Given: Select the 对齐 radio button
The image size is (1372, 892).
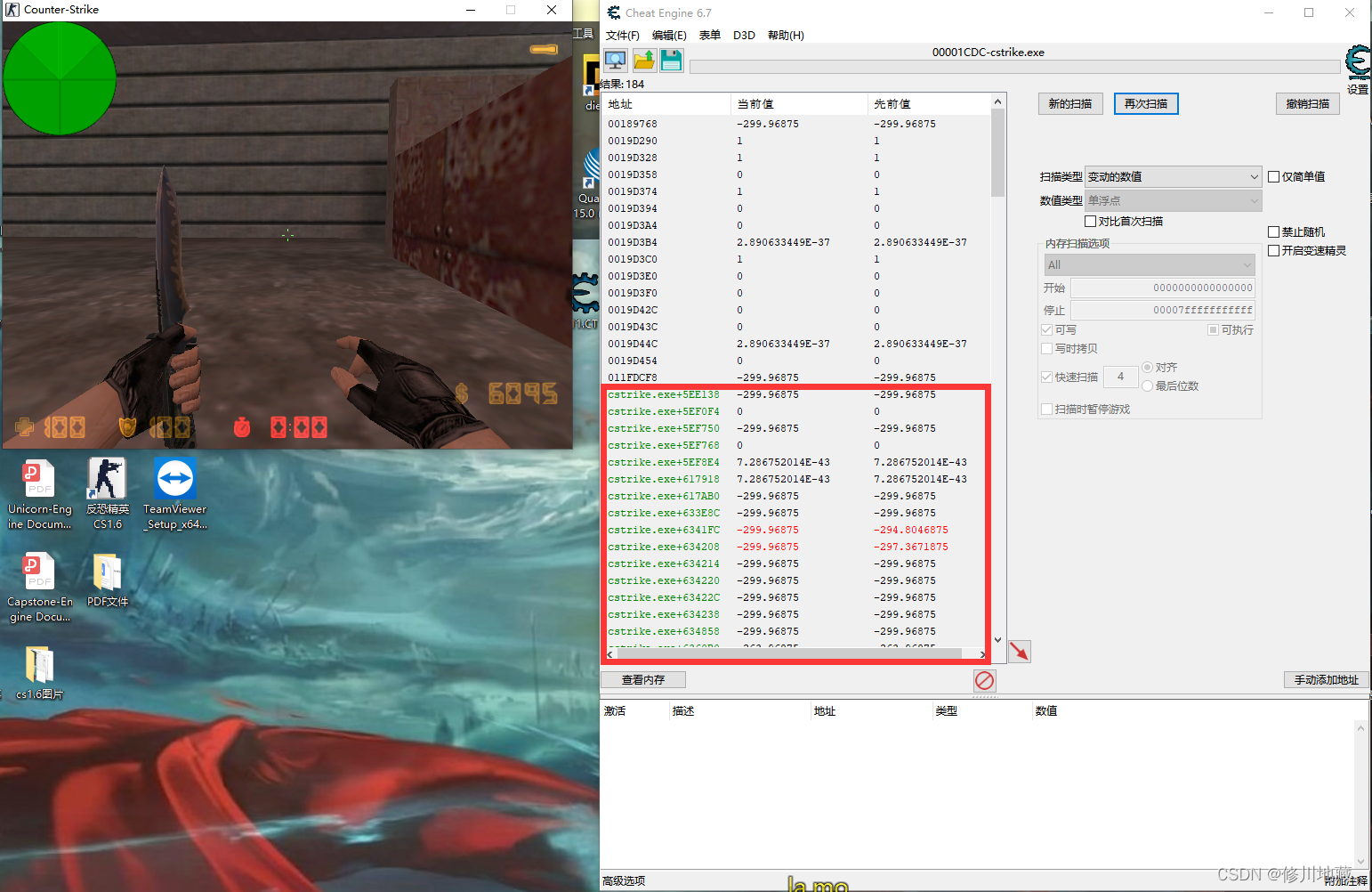Looking at the screenshot, I should [1147, 367].
